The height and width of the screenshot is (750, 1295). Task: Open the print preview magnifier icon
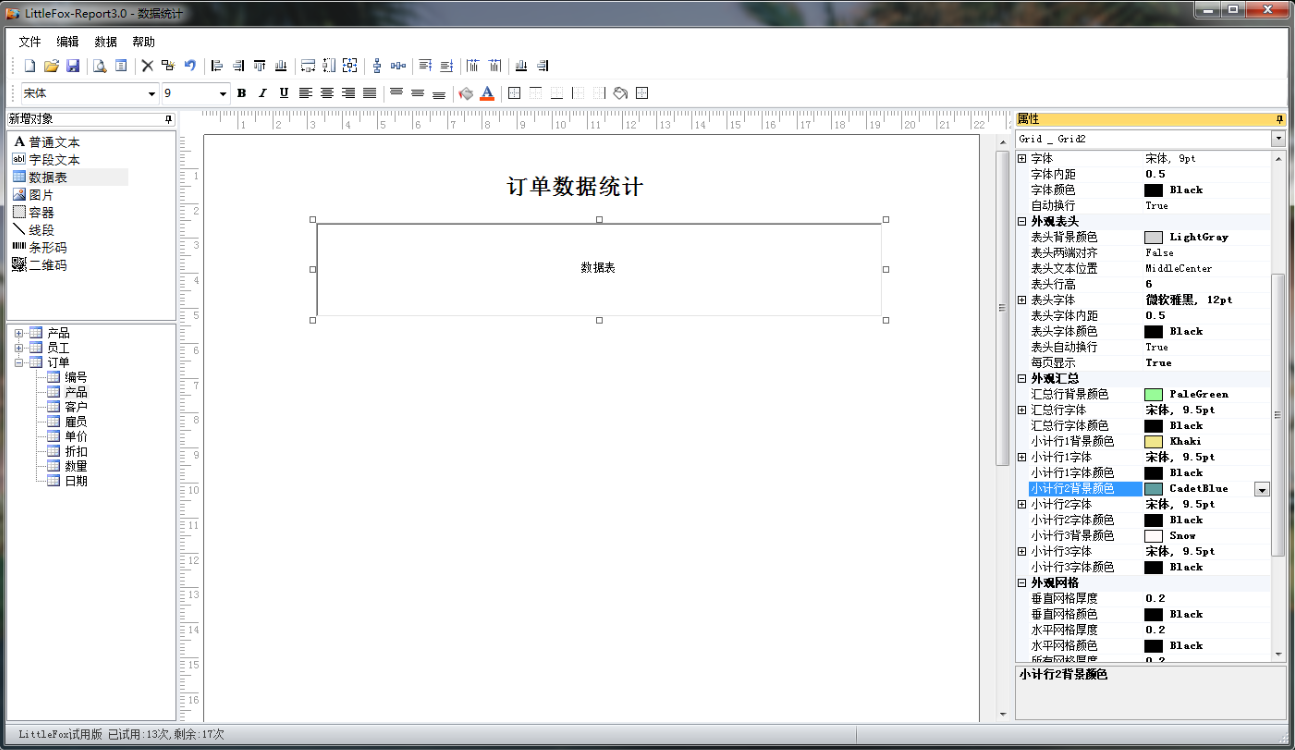99,66
